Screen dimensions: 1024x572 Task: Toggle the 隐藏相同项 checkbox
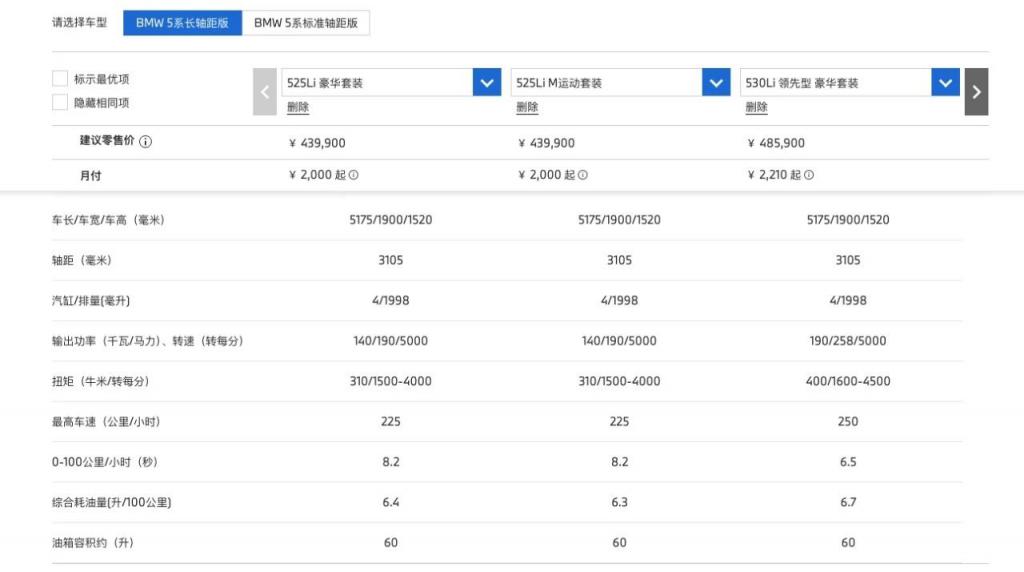(x=60, y=103)
